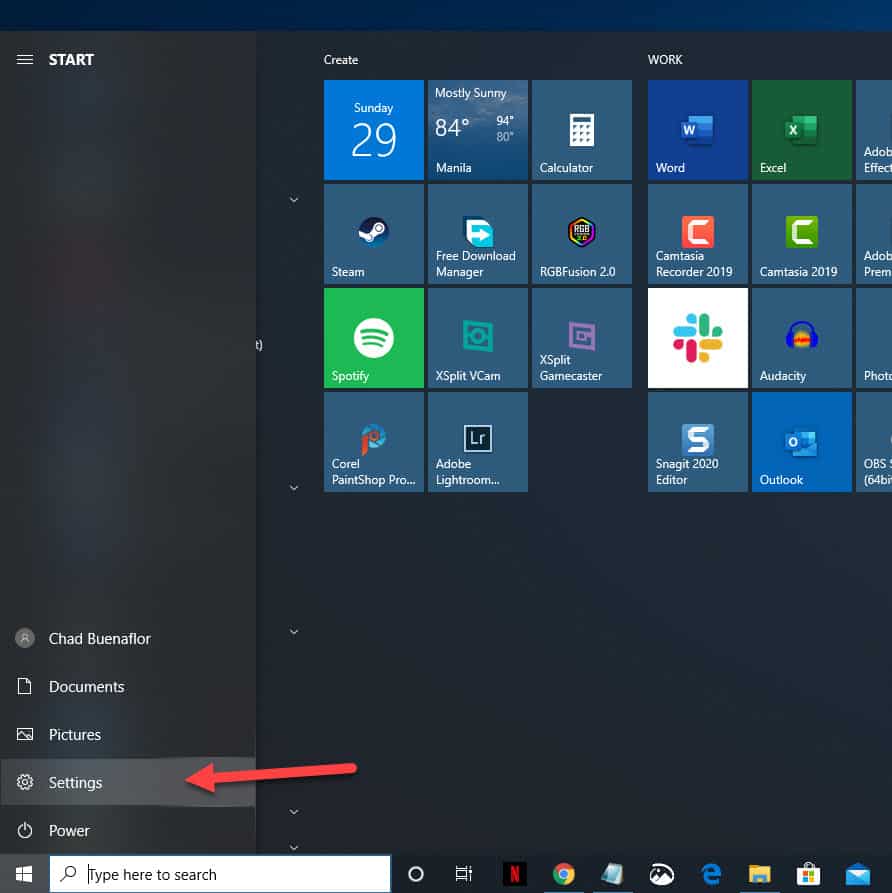
Task: Collapse the START hamburger menu
Action: pos(24,59)
